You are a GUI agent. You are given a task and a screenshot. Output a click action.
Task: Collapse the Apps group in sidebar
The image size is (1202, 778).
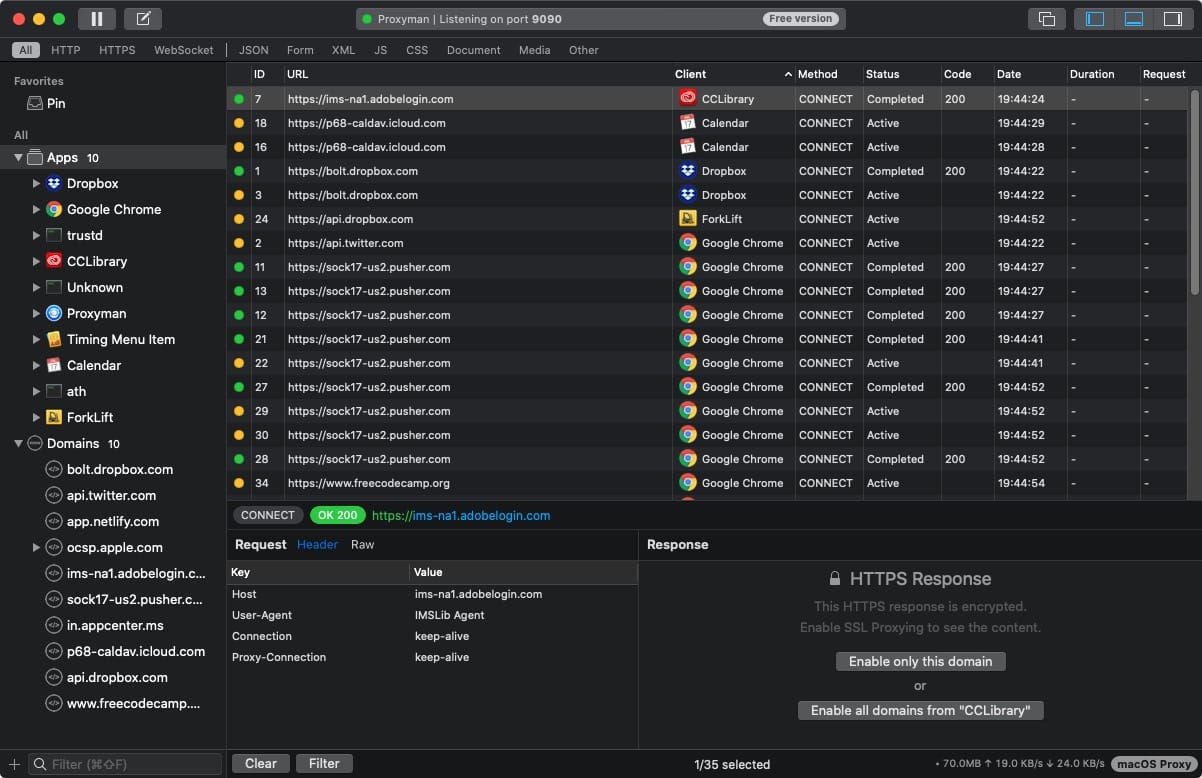coord(18,158)
